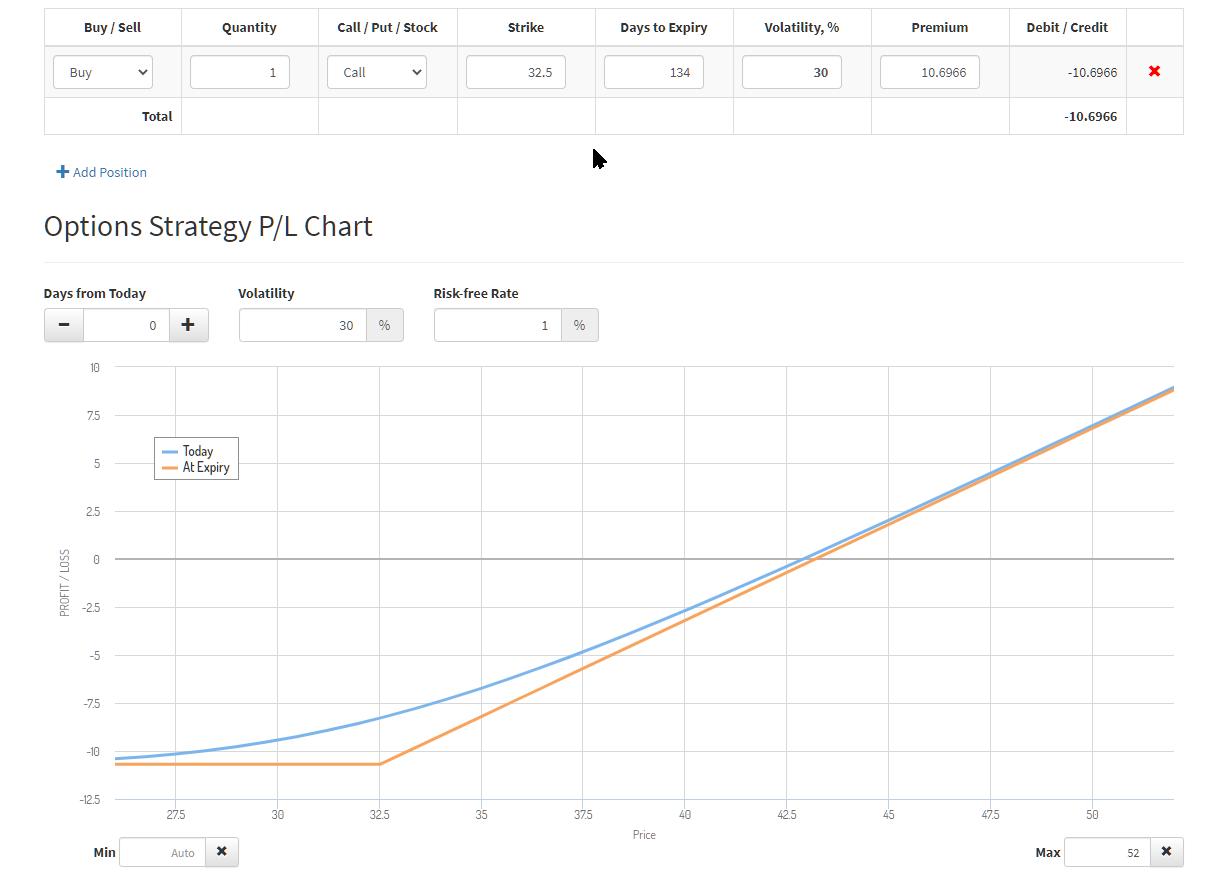Clear the Min price value
1227x880 pixels.
coord(222,852)
